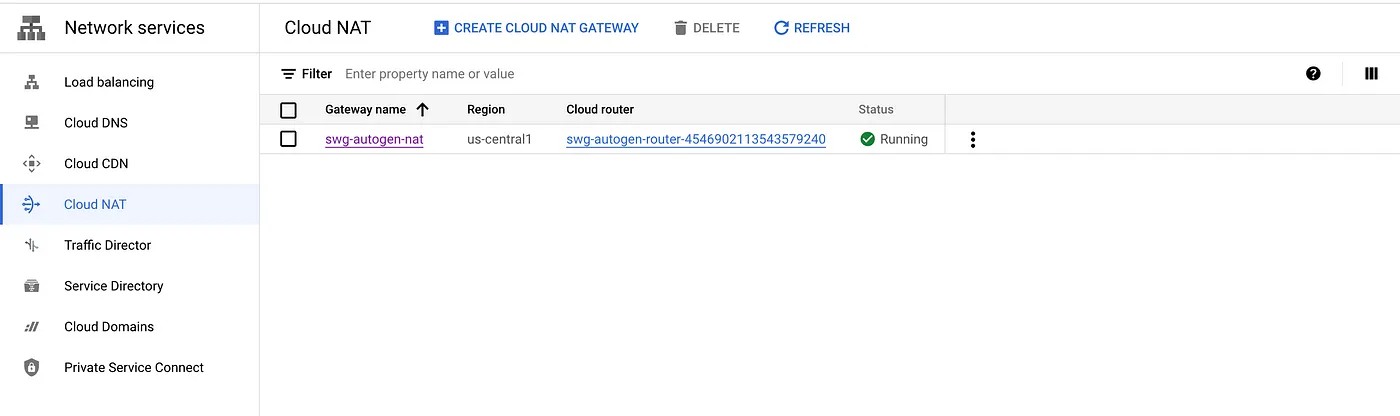
Task: Select Cloud NAT in the sidebar menu
Action: click(x=130, y=204)
